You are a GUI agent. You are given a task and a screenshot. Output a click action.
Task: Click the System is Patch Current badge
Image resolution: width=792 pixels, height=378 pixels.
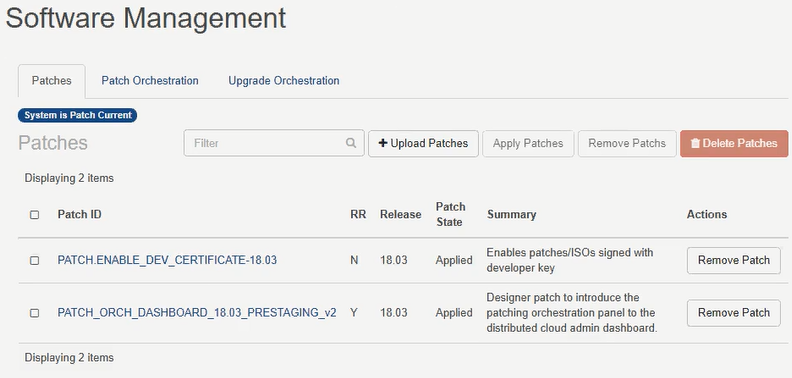[77, 115]
